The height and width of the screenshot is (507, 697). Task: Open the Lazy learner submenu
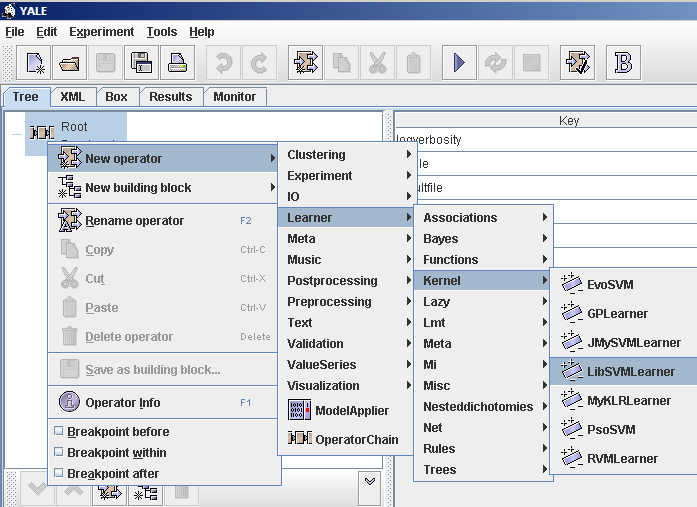[483, 302]
